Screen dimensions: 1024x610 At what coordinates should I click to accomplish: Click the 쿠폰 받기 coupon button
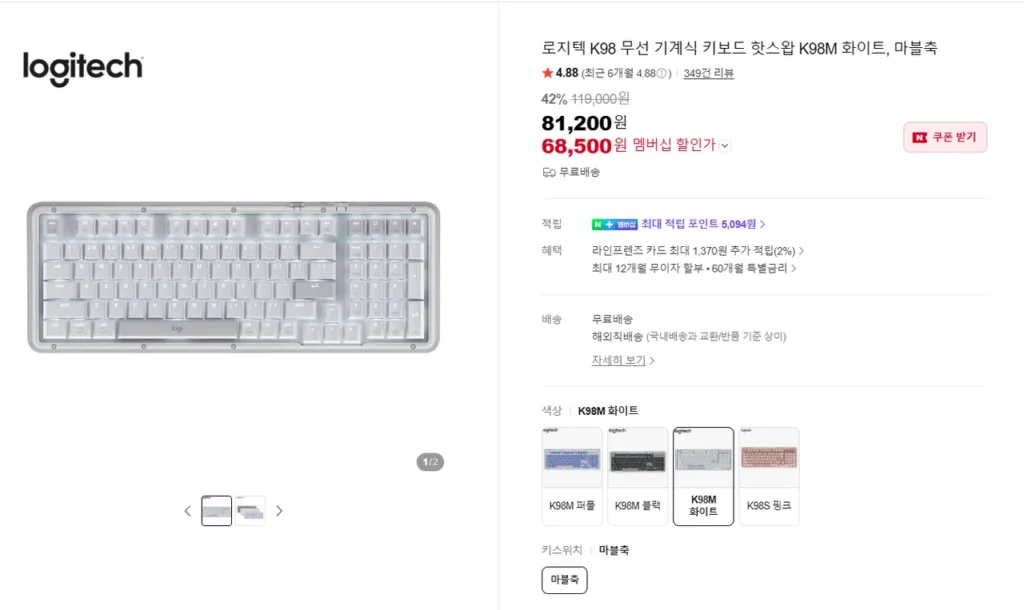tap(944, 137)
